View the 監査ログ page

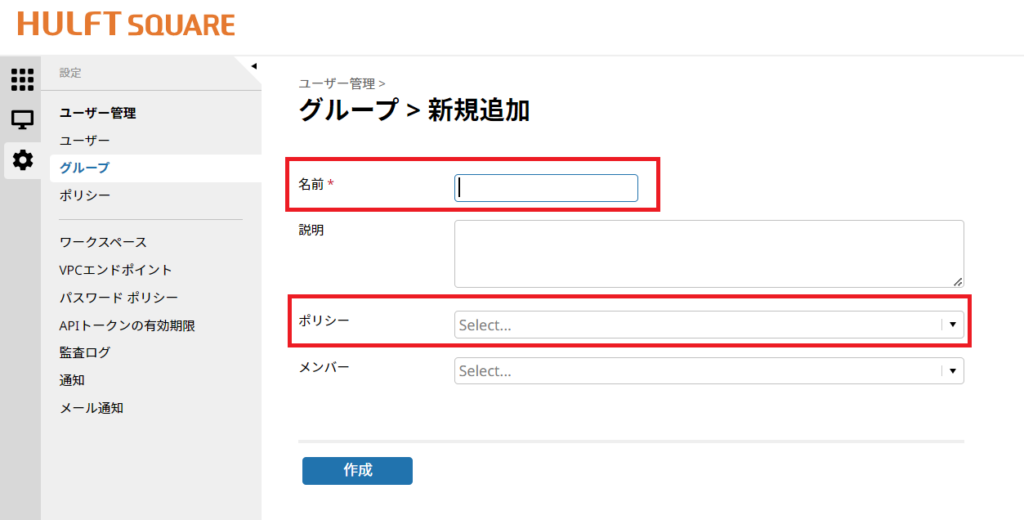click(84, 352)
